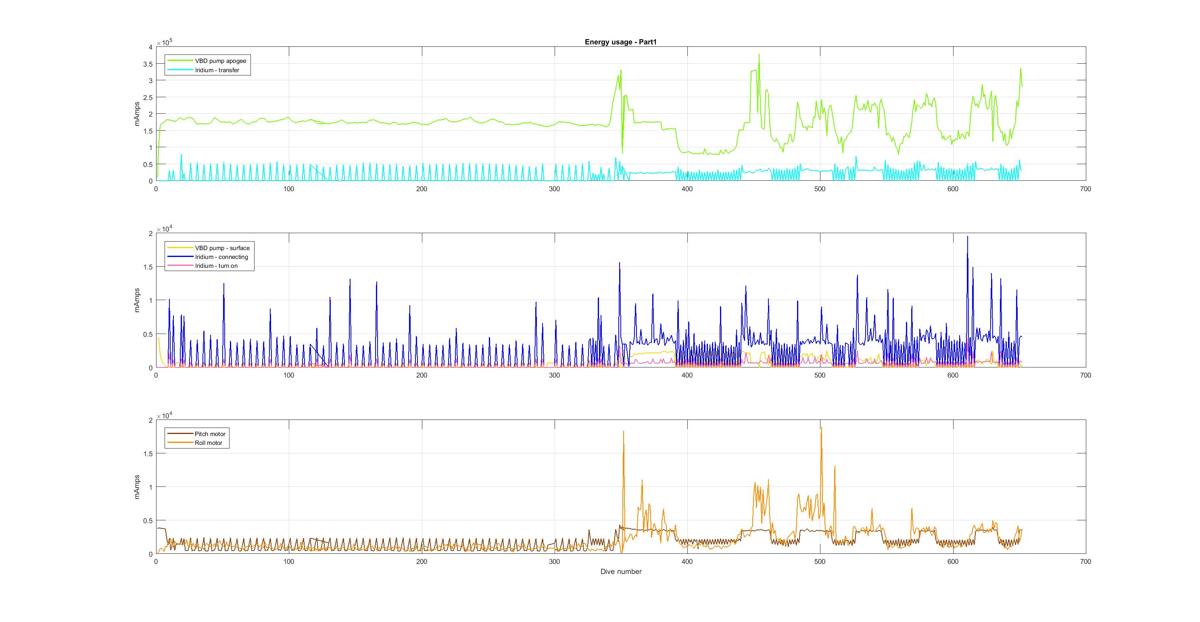
Task: Click y-axis tick '1.5' on the bottom plot
Action: 147,453
